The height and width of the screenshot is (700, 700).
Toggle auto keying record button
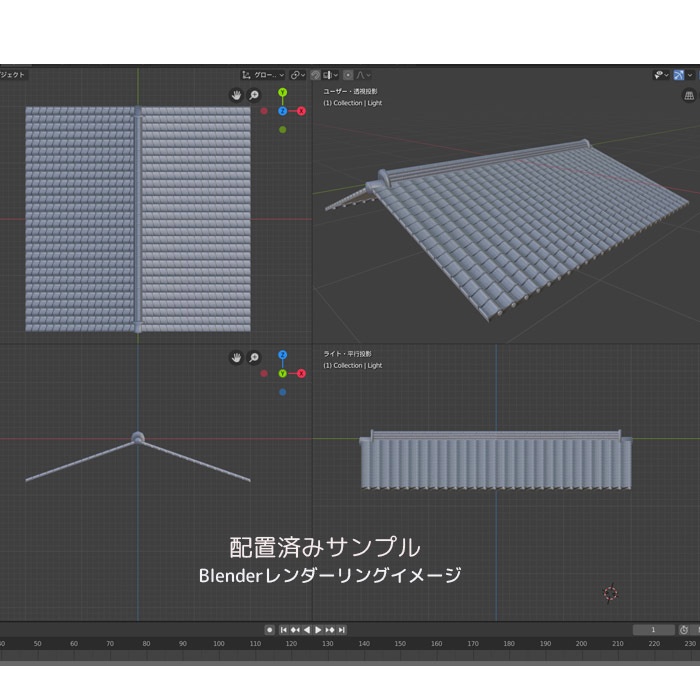click(x=270, y=630)
